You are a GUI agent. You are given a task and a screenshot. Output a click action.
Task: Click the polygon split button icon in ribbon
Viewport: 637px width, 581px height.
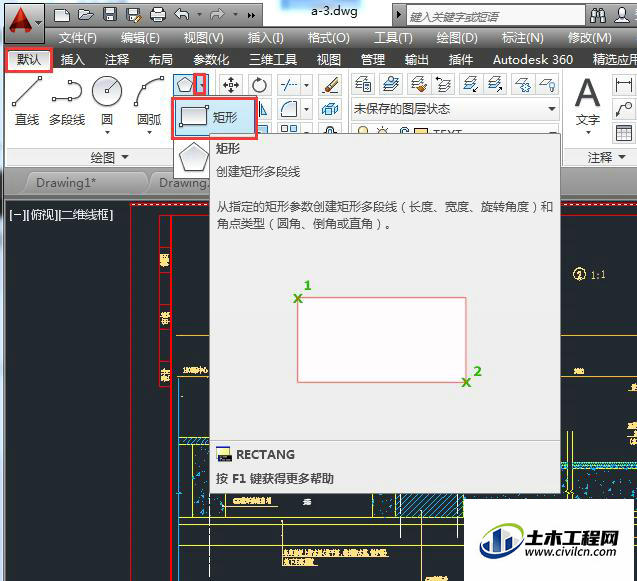[184, 85]
